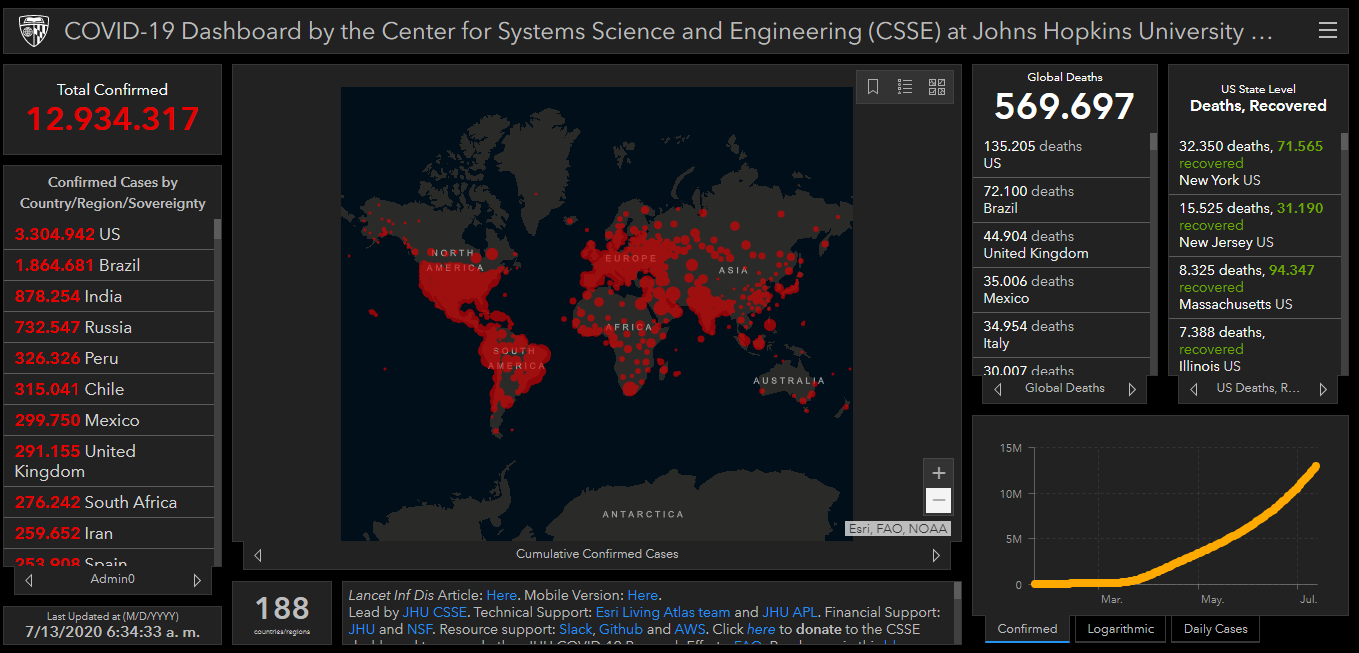Switch to the Confirmed chart tab
Viewport: 1359px width, 653px height.
point(1027,629)
